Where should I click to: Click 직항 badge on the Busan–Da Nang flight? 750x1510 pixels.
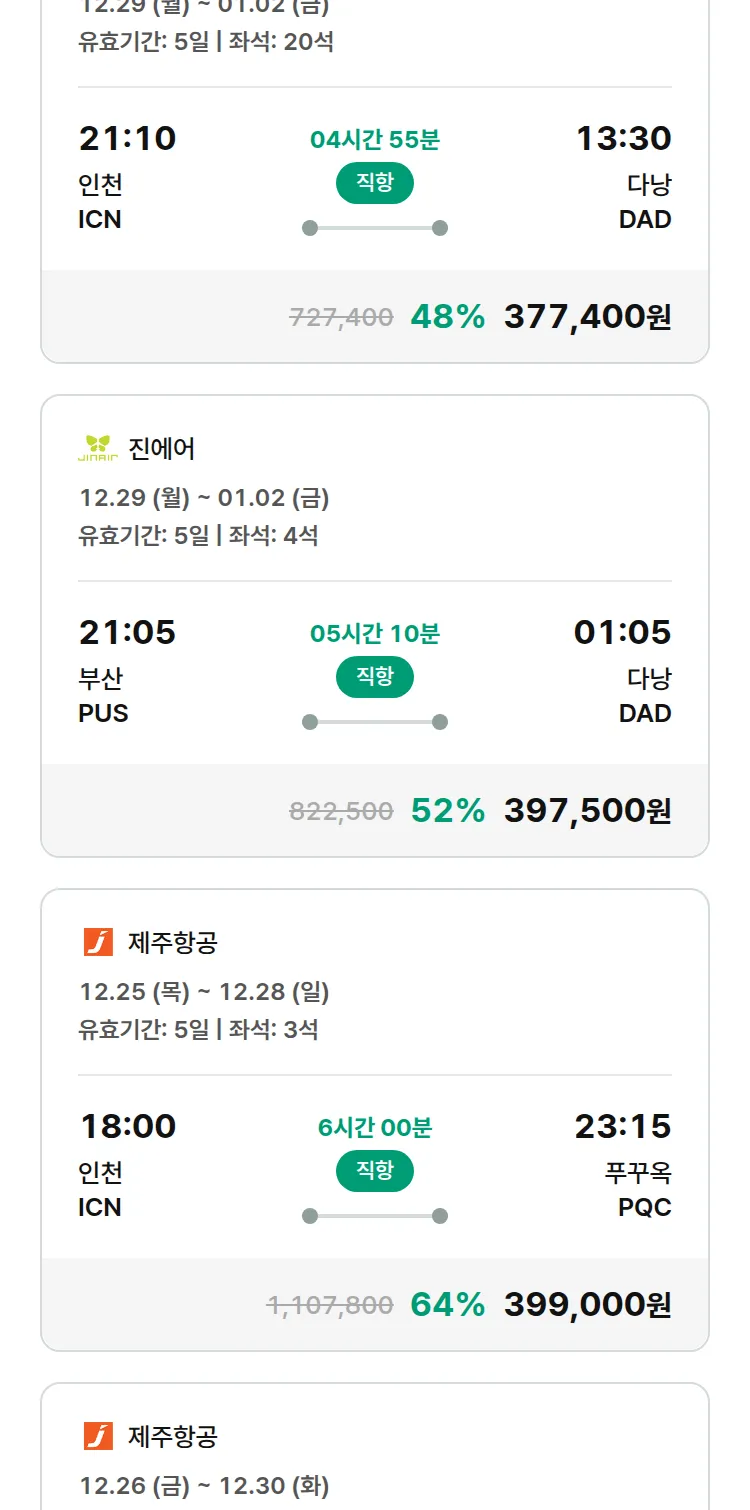tap(375, 677)
